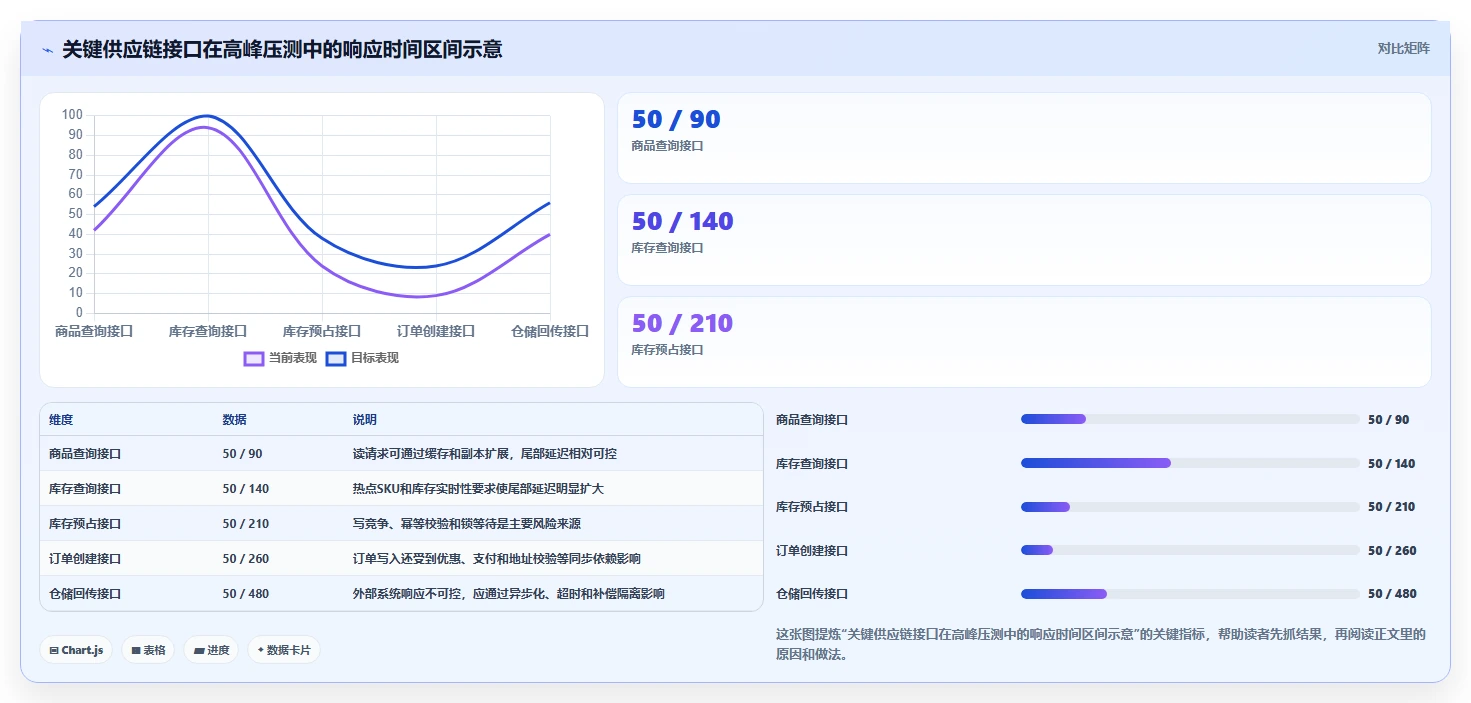Open the Chart.js chip
The height and width of the screenshot is (703, 1471).
click(76, 650)
